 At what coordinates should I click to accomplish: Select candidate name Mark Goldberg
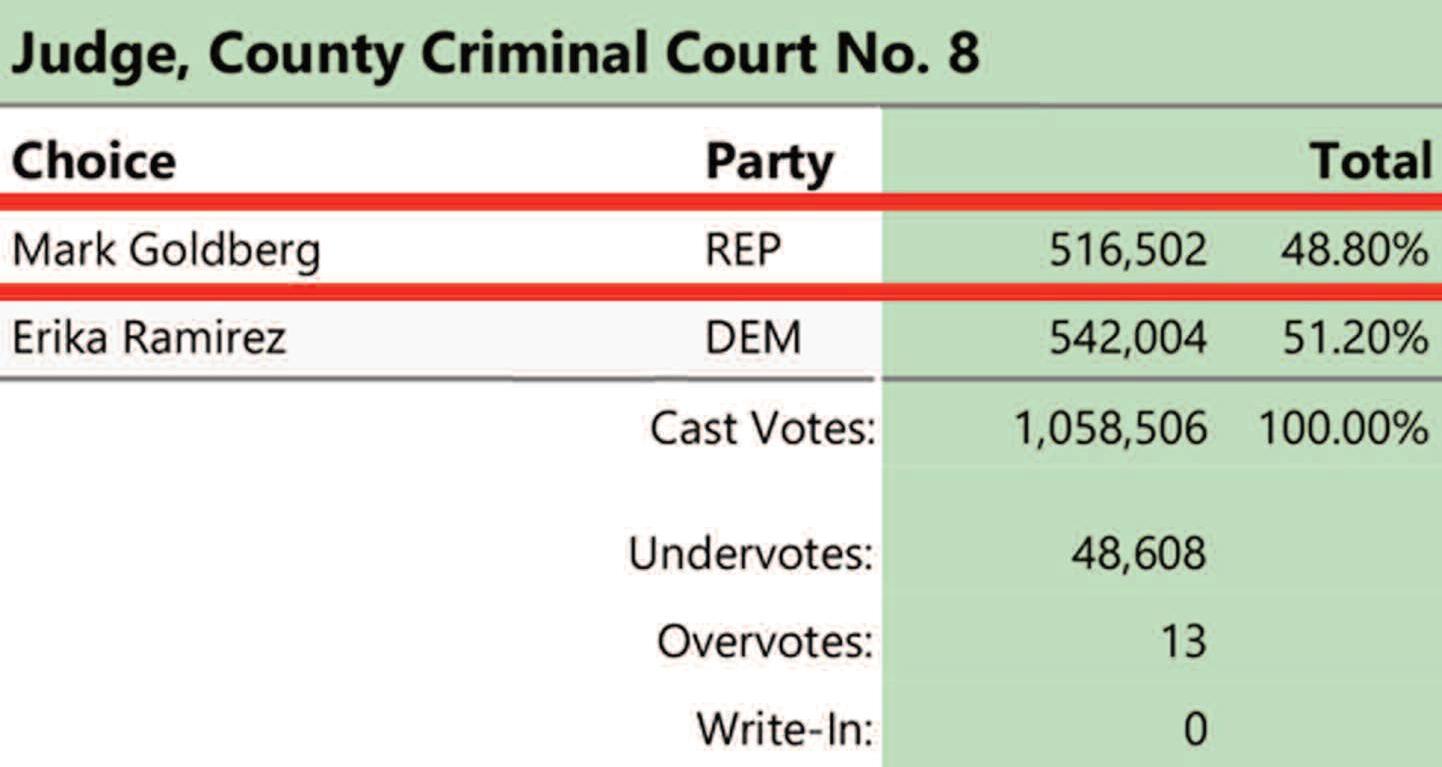click(x=166, y=250)
